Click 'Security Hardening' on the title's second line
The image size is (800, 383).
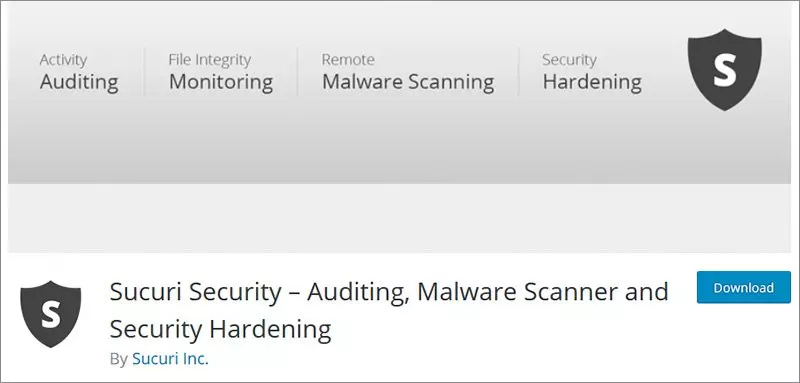click(220, 329)
